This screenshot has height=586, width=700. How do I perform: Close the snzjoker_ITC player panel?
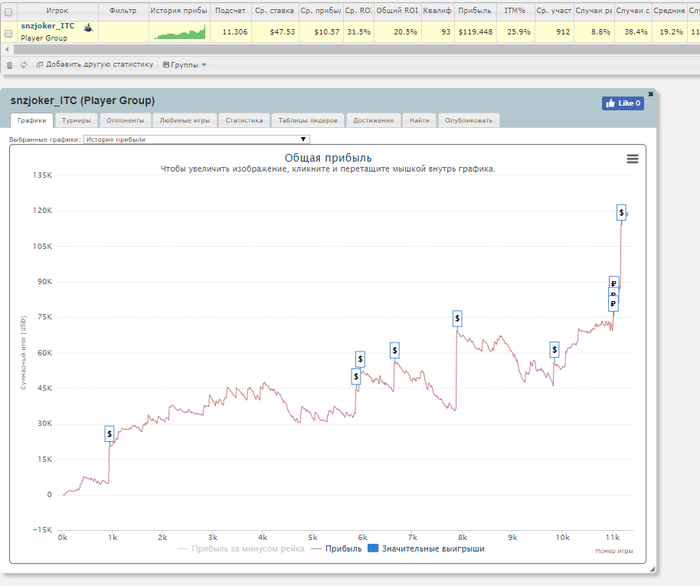point(650,94)
